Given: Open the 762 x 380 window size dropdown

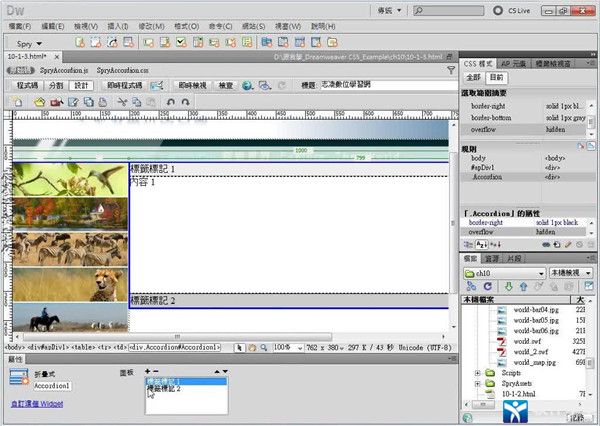Looking at the screenshot, I should [324, 348].
